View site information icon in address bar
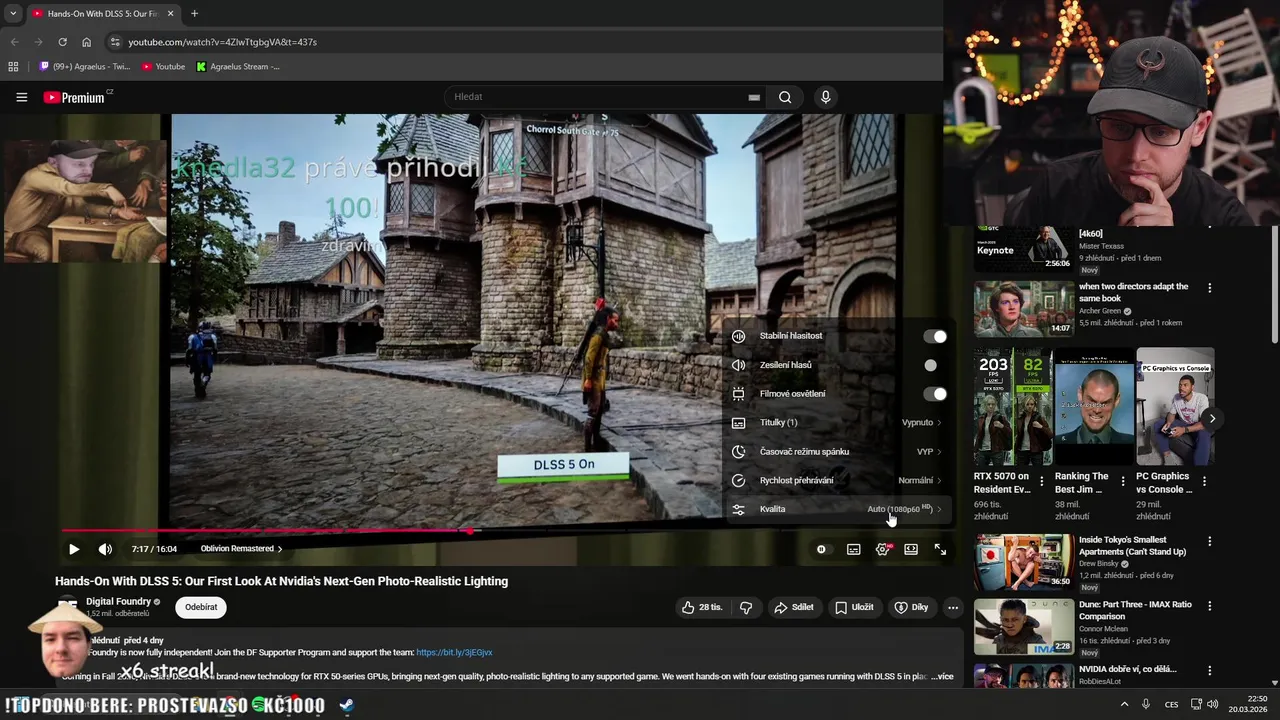The width and height of the screenshot is (1280, 720). (x=115, y=42)
